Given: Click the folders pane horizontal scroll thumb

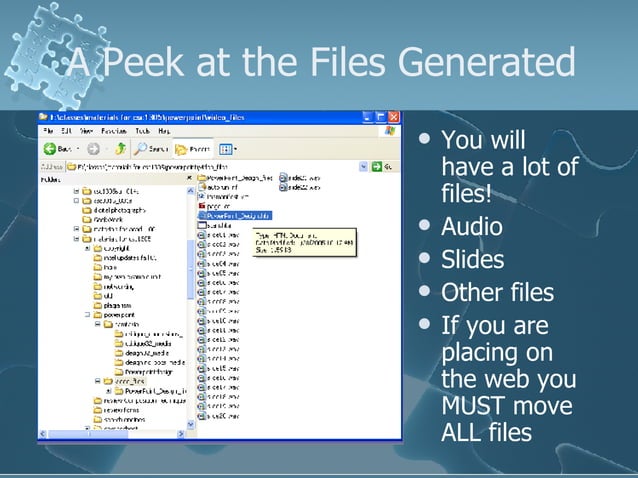Looking at the screenshot, I should click(87, 434).
